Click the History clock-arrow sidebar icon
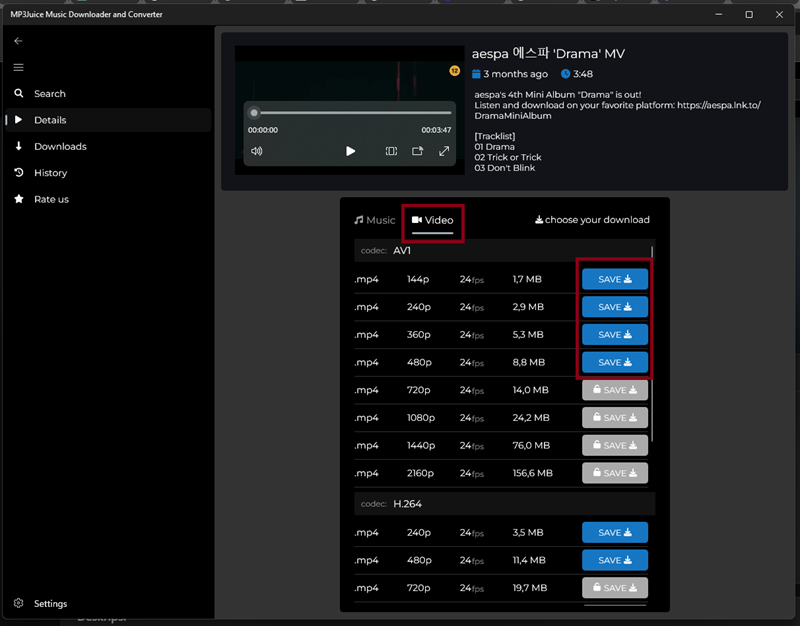 (19, 172)
